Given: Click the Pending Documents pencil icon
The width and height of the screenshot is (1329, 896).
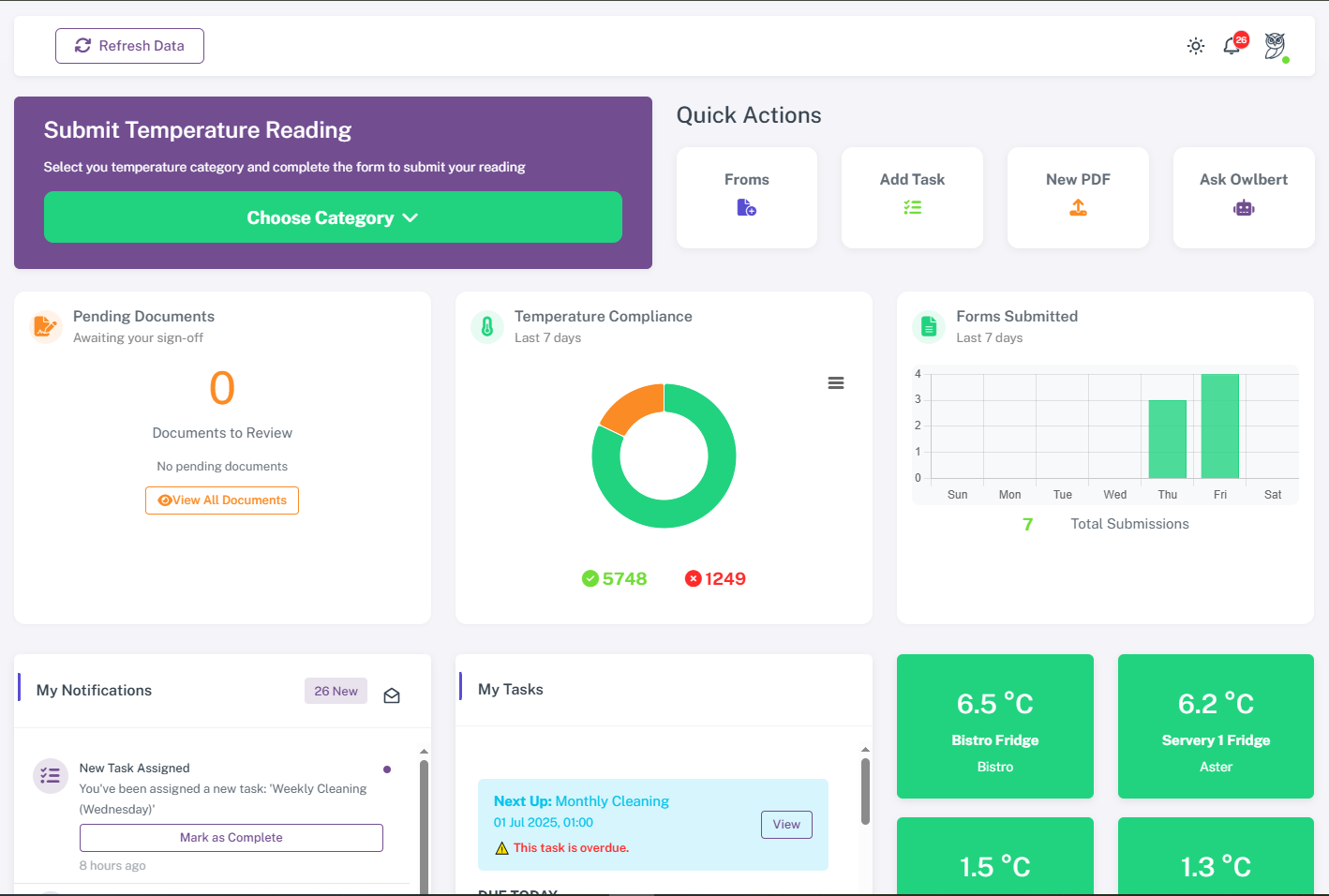Looking at the screenshot, I should click(45, 326).
